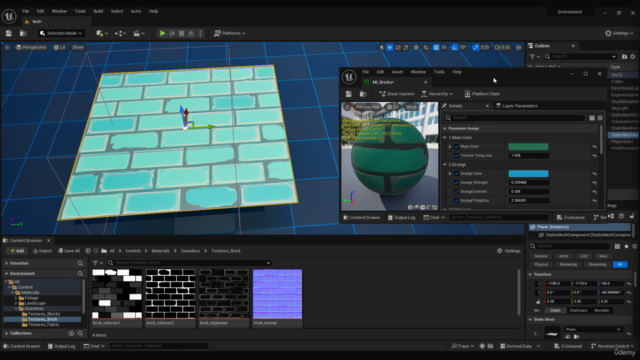The height and width of the screenshot is (360, 640).
Task: Click the Main Color green swatch
Action: 528,147
